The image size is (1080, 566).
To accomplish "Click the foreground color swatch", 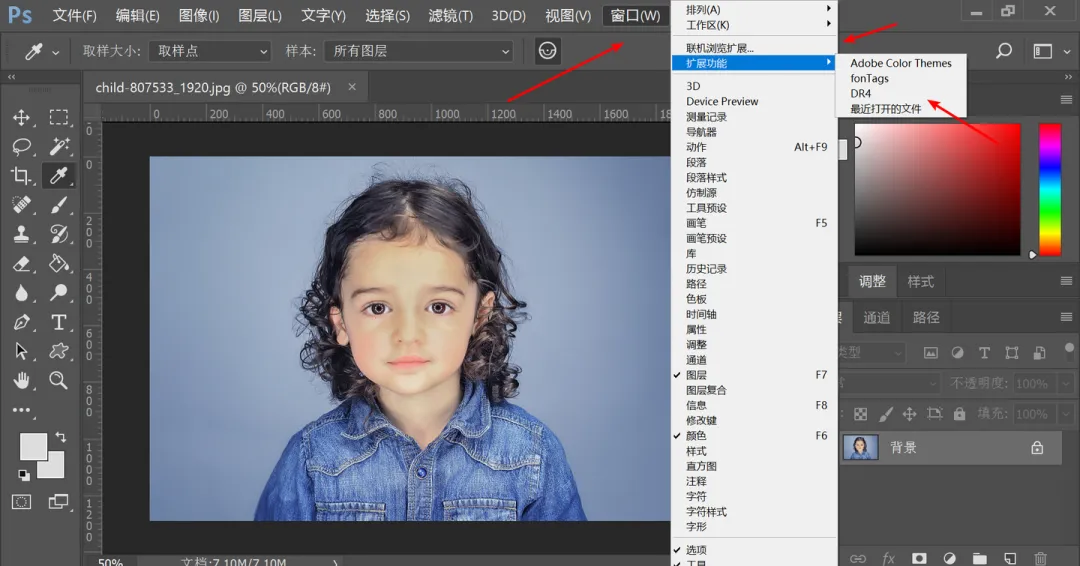I will tap(32, 446).
